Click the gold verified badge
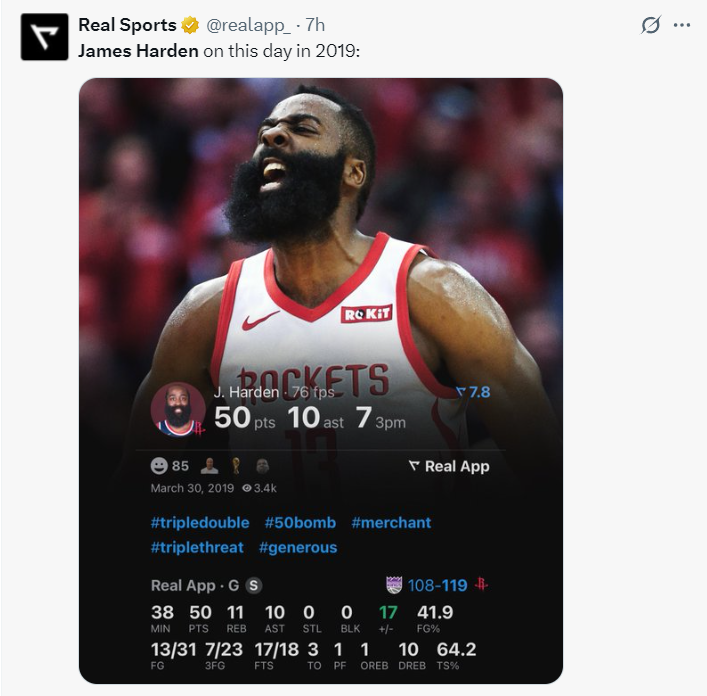Viewport: 707px width, 696px height. (190, 25)
